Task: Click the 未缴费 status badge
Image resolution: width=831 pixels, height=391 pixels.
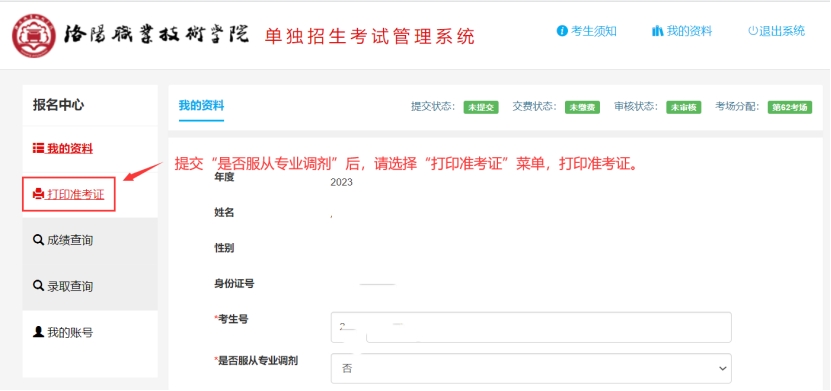Action: [x=582, y=107]
